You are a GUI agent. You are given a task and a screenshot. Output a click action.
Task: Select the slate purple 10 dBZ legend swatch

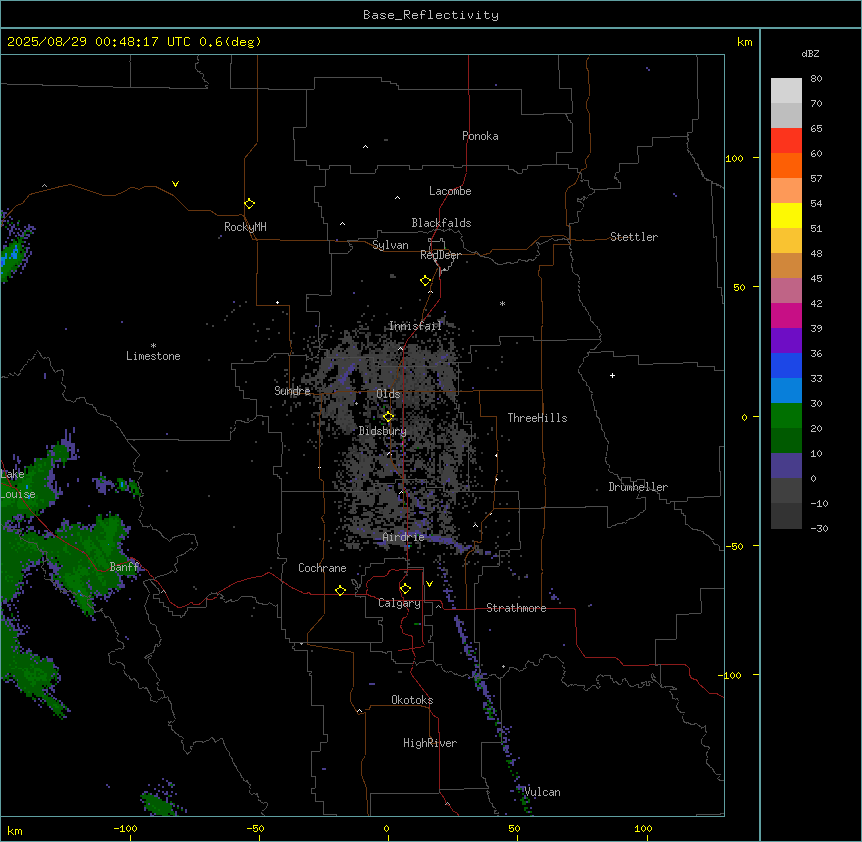(786, 466)
